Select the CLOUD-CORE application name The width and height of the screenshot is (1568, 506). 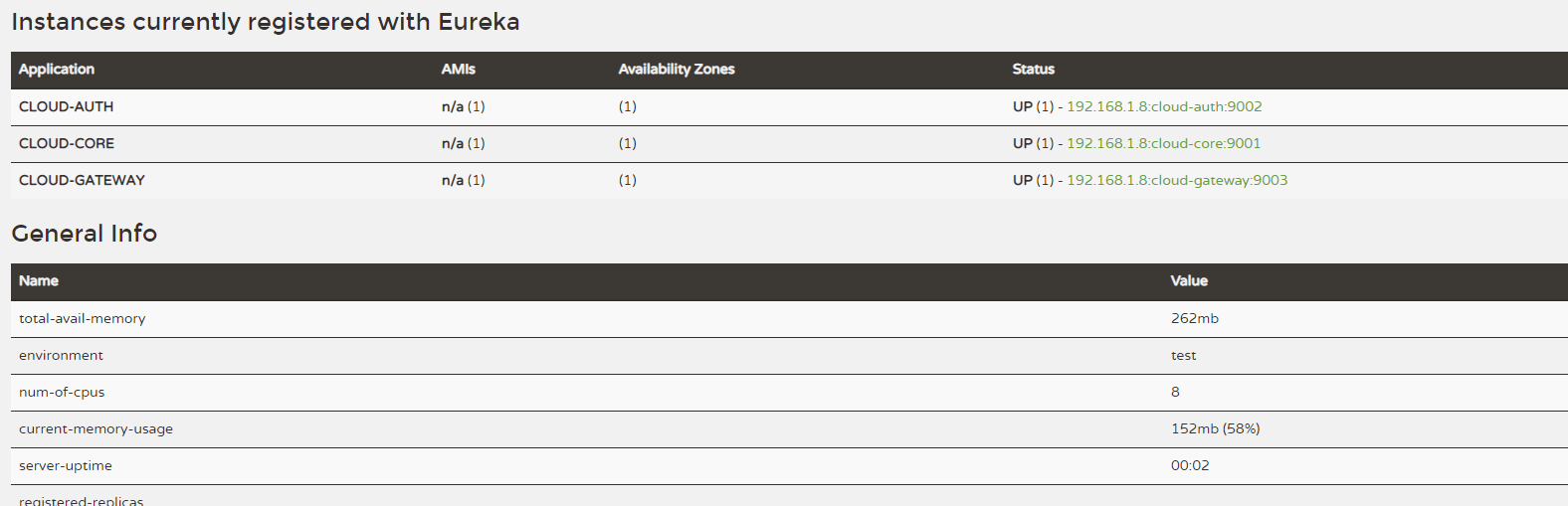pos(67,143)
